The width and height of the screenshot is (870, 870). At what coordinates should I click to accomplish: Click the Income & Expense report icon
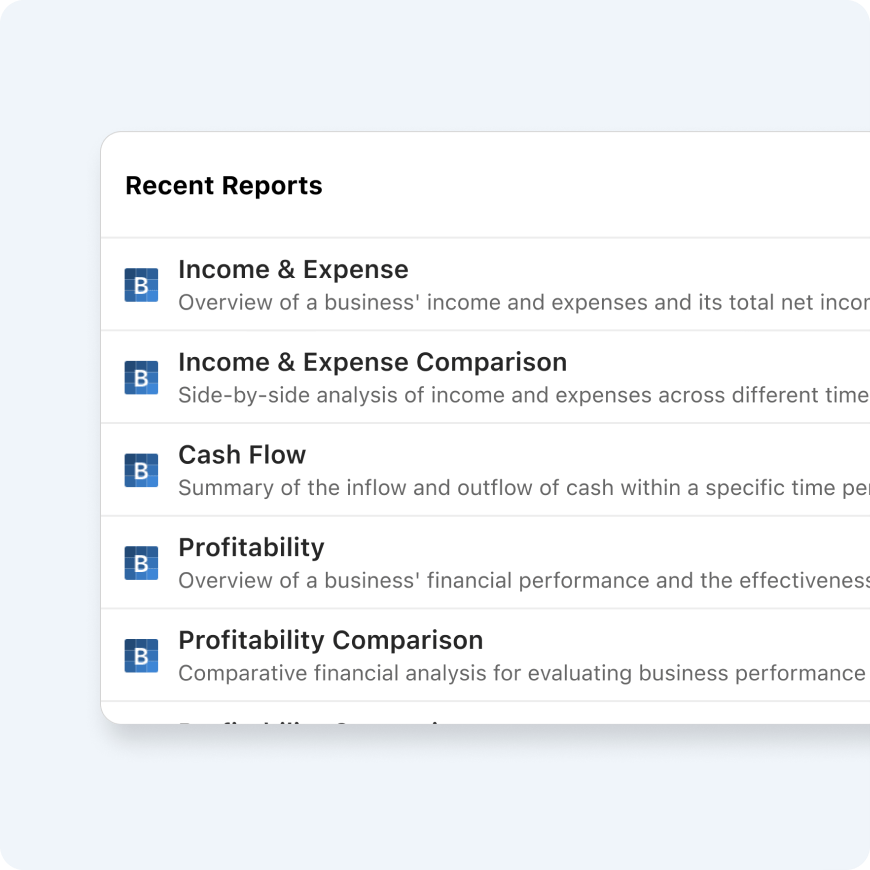pyautogui.click(x=141, y=285)
